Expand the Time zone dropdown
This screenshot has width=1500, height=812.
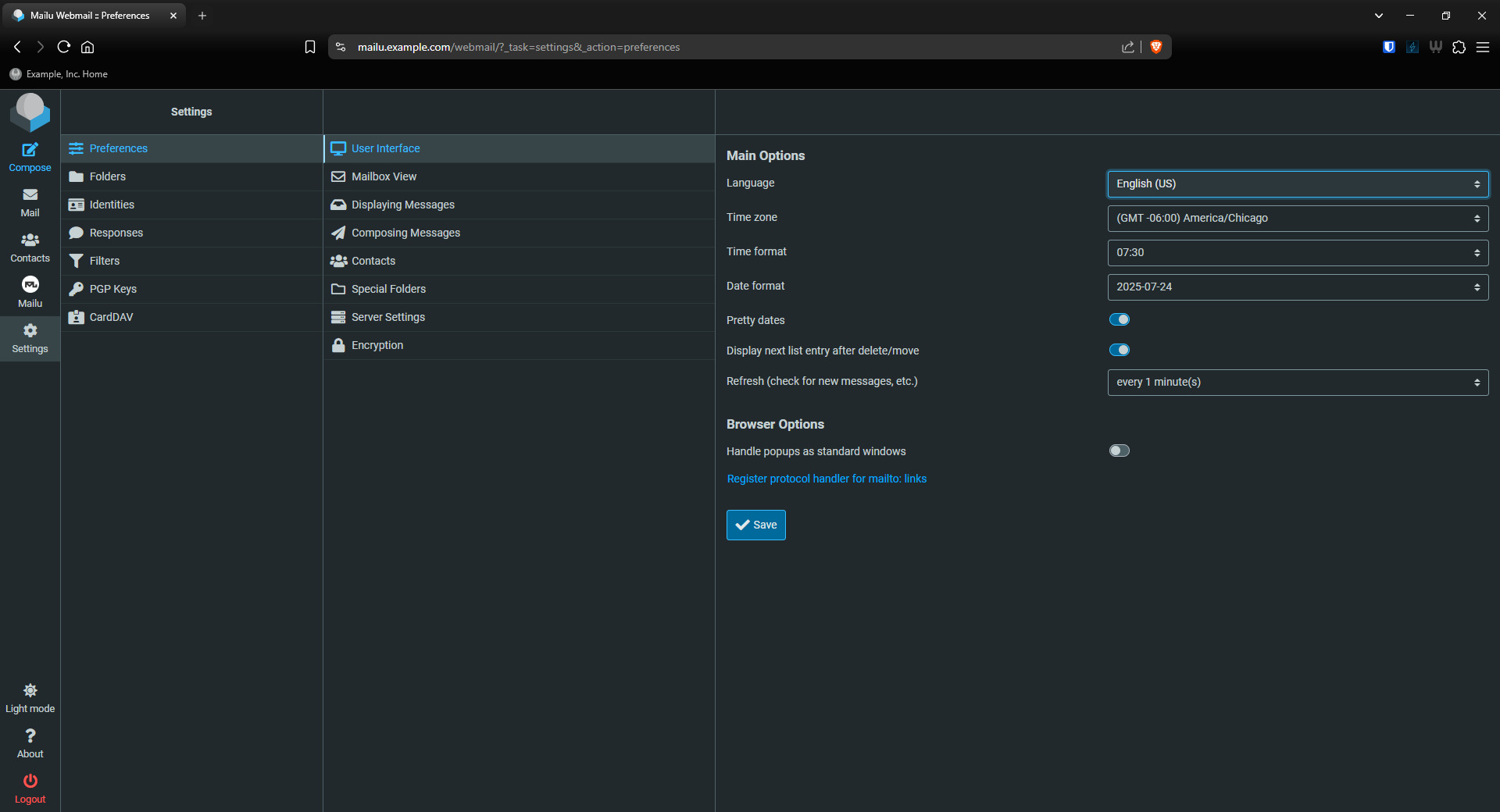(x=1297, y=218)
